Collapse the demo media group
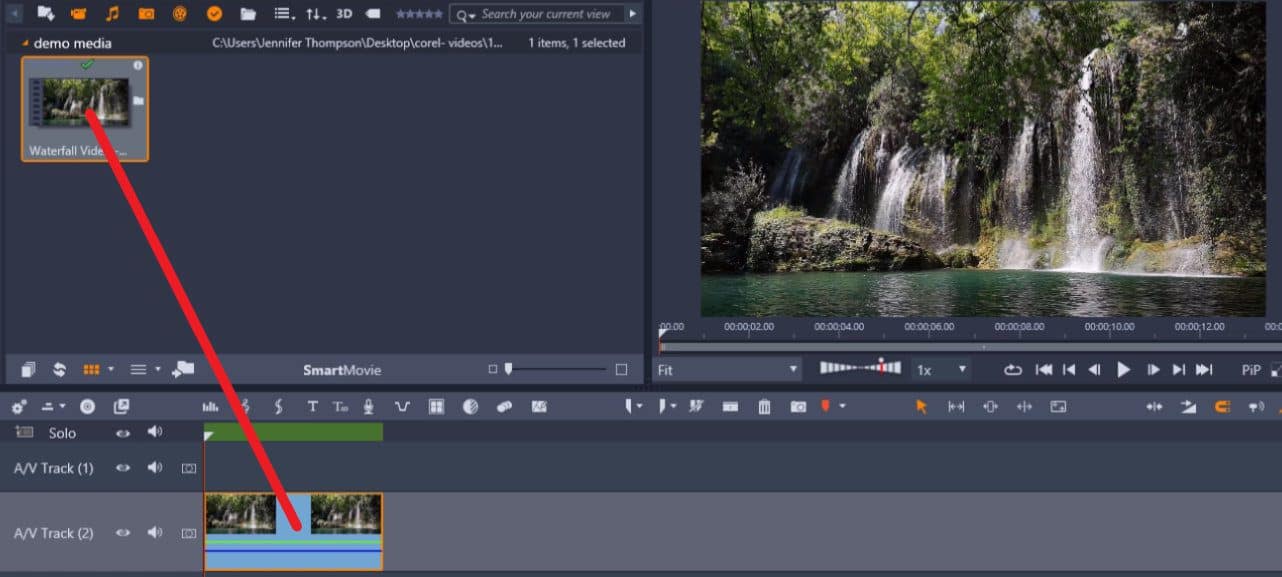The height and width of the screenshot is (577, 1282). click(x=22, y=42)
